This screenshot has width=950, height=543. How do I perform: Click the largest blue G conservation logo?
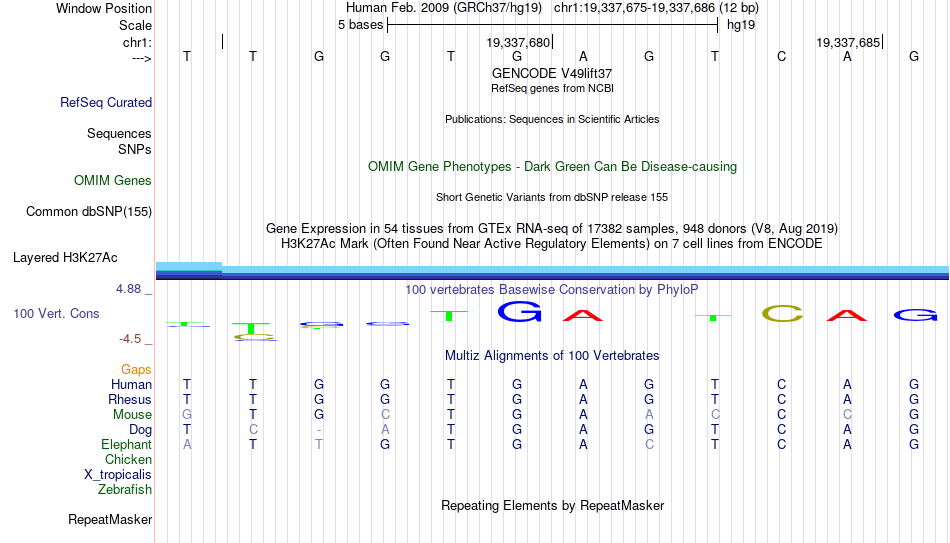click(x=519, y=311)
